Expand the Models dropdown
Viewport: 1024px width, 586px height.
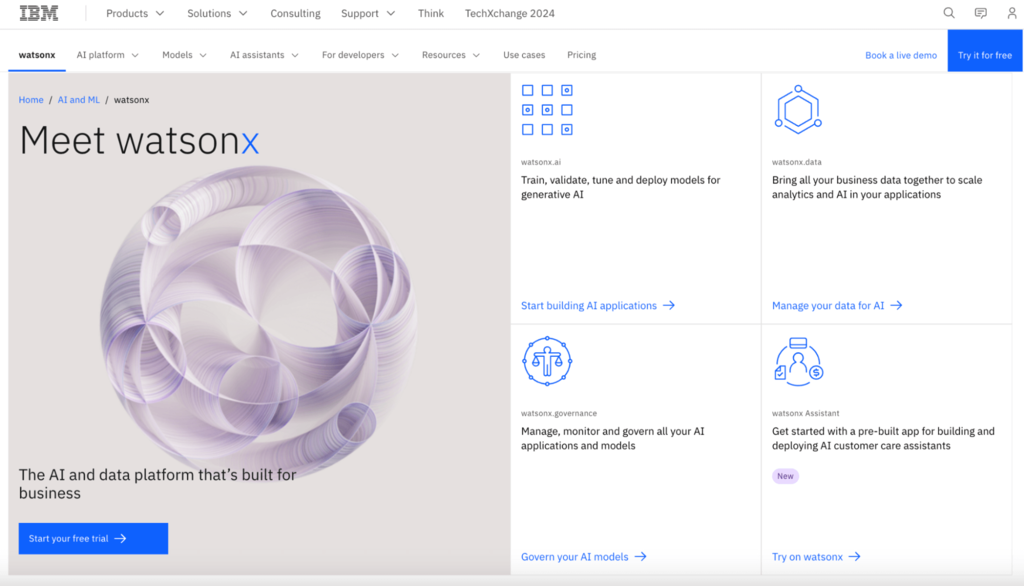[183, 55]
